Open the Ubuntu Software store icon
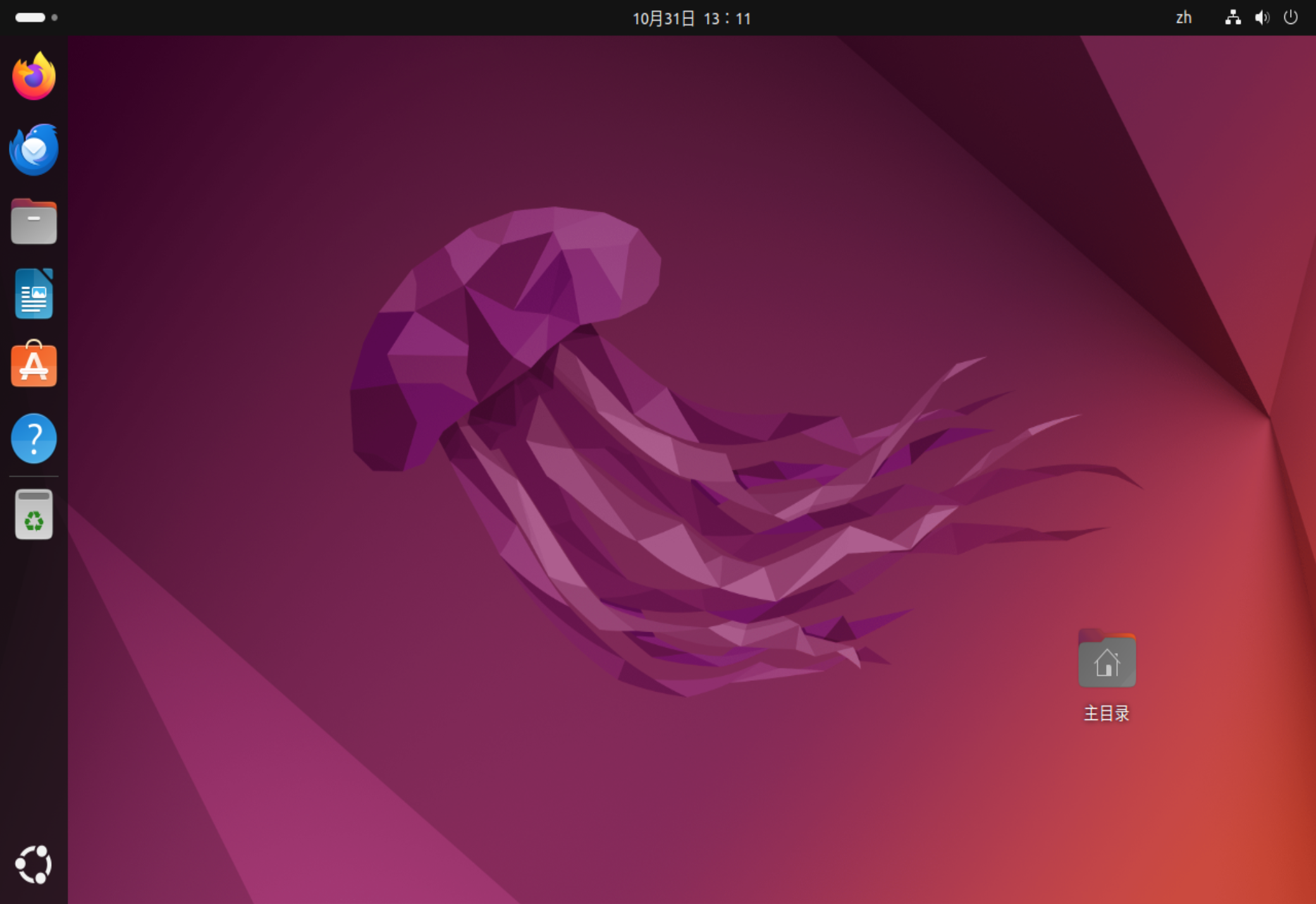The image size is (1316, 904). (x=34, y=365)
